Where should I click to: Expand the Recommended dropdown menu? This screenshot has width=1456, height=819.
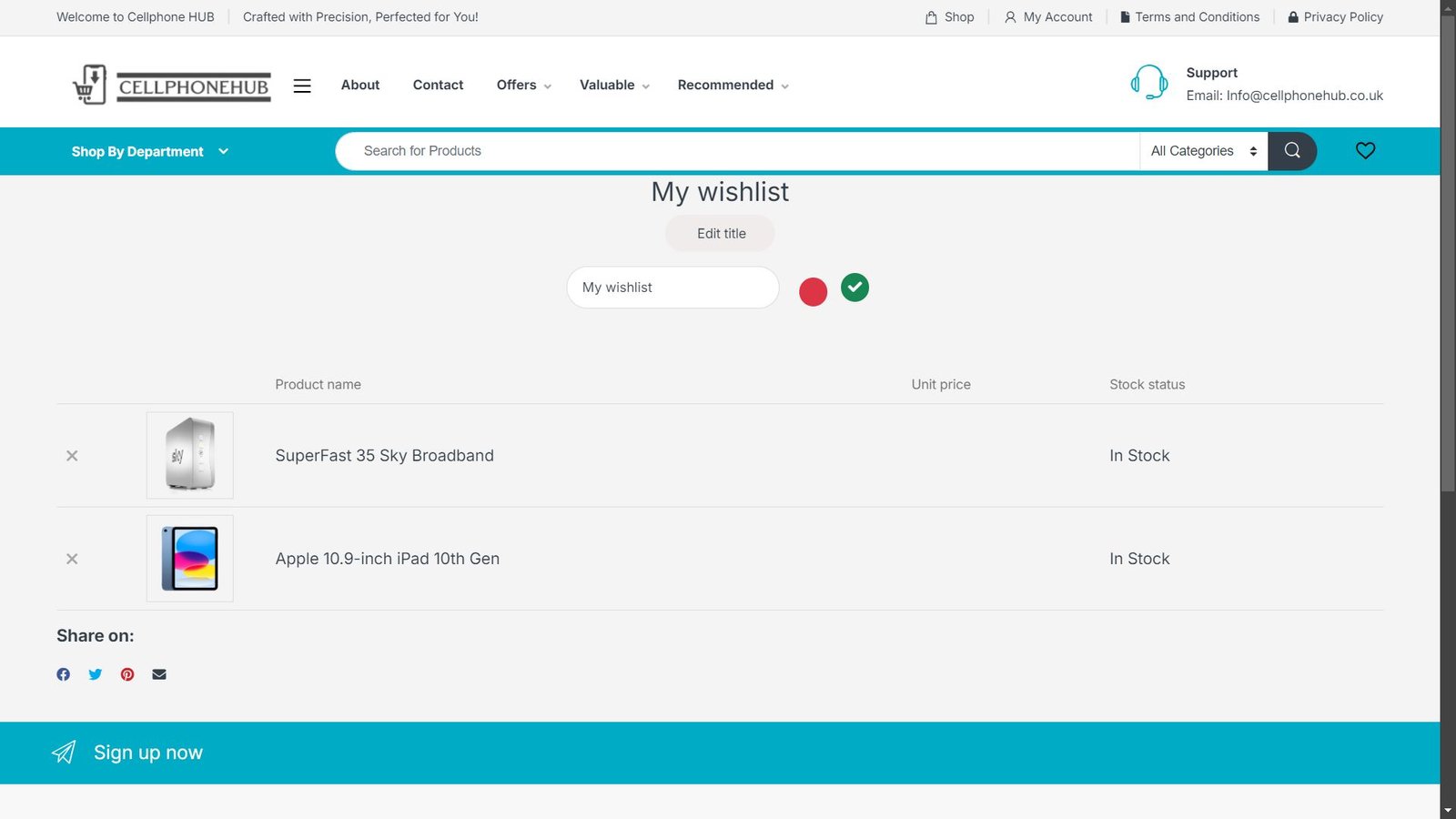tap(733, 85)
